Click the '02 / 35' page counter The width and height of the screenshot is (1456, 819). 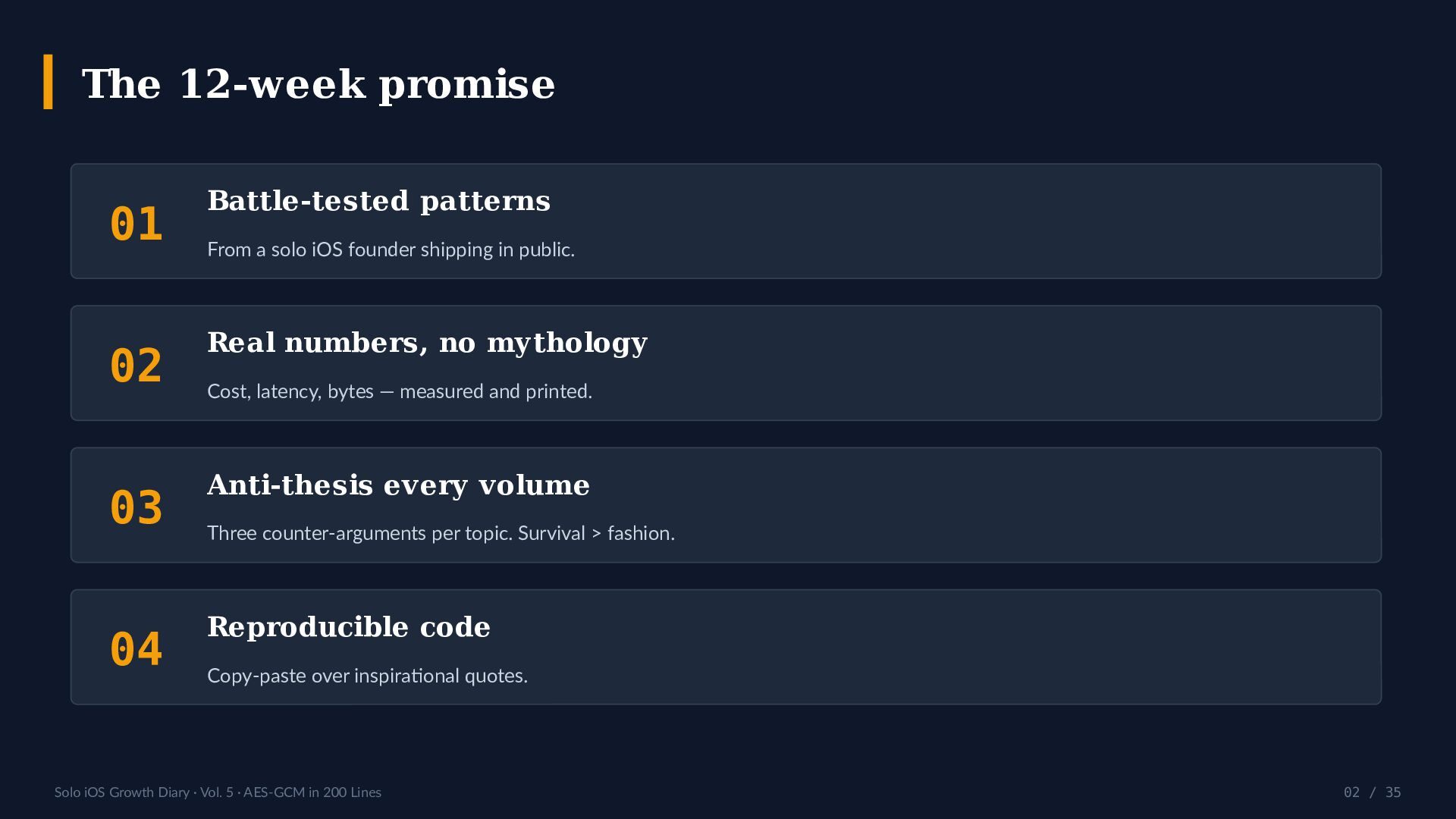coord(1373,792)
